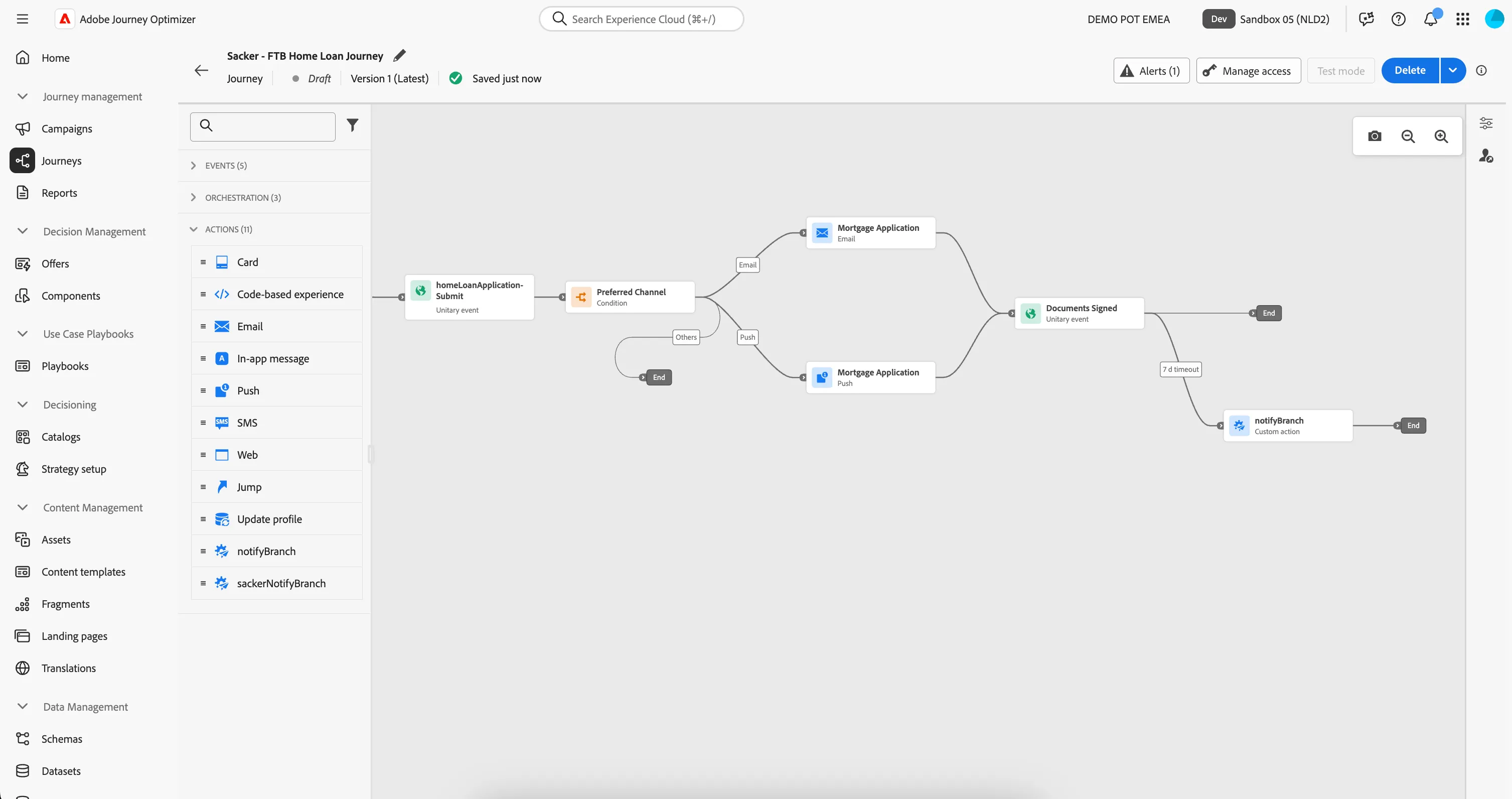Select the Mortgage Application Email node
This screenshot has width=1512, height=799.
coord(870,233)
